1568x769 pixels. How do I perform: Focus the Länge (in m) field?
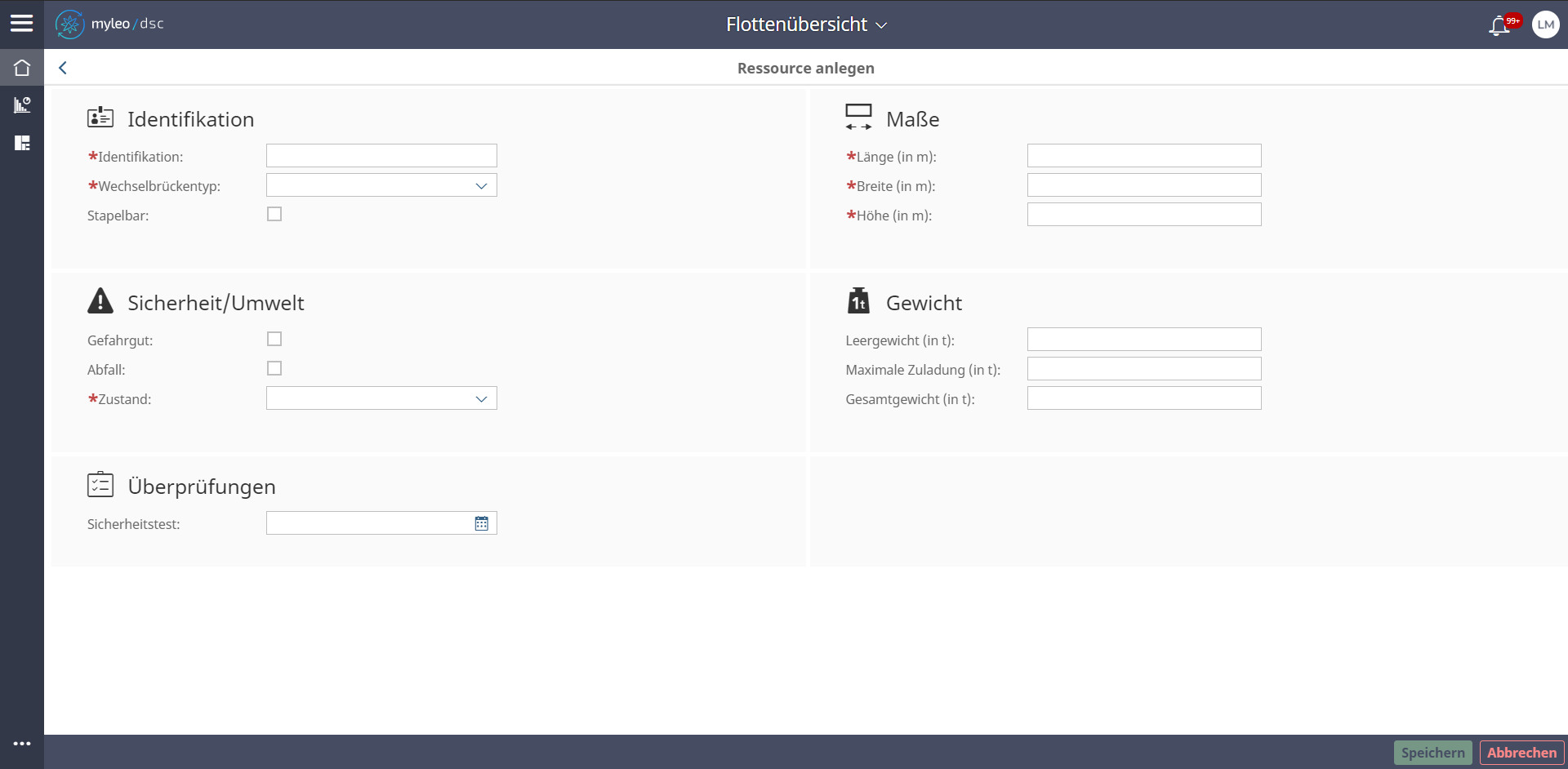[1144, 156]
